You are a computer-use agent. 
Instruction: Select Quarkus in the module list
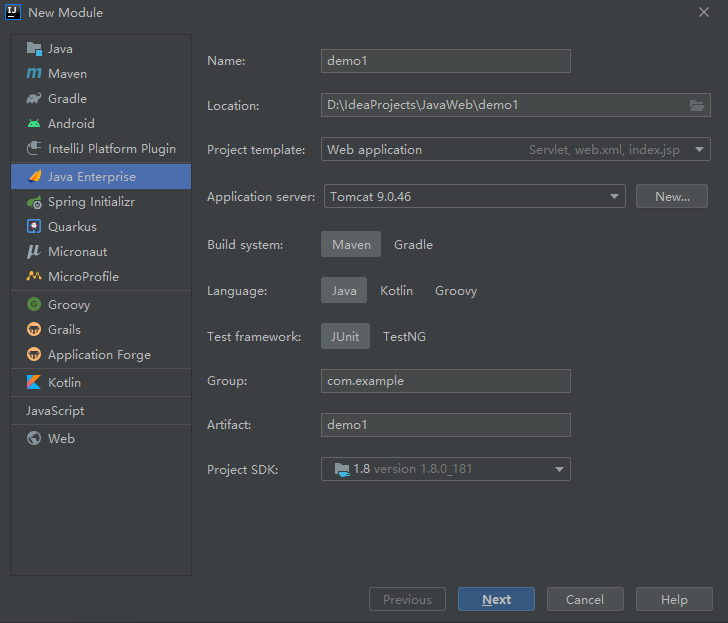101,227
